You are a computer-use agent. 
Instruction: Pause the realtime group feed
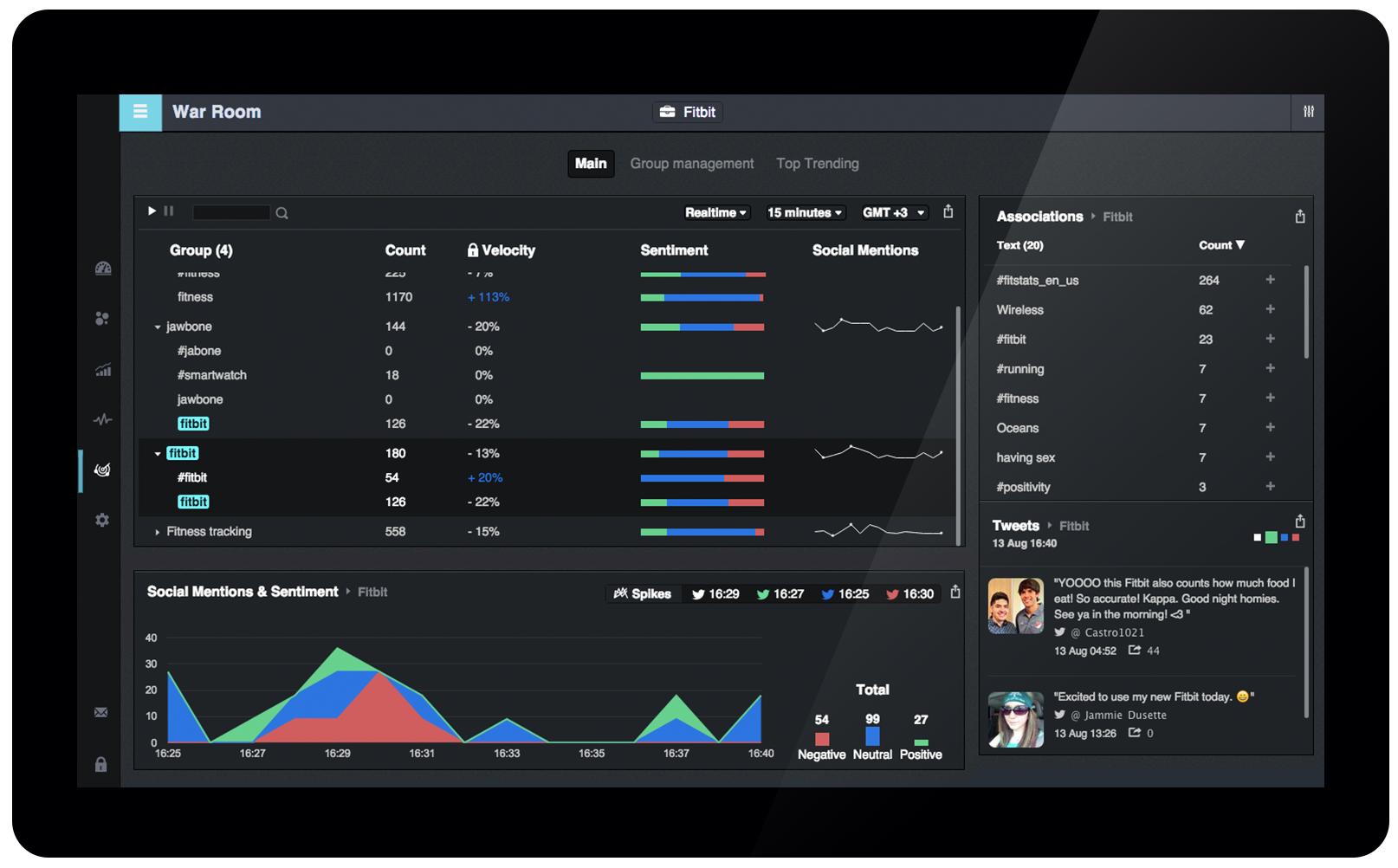click(169, 211)
